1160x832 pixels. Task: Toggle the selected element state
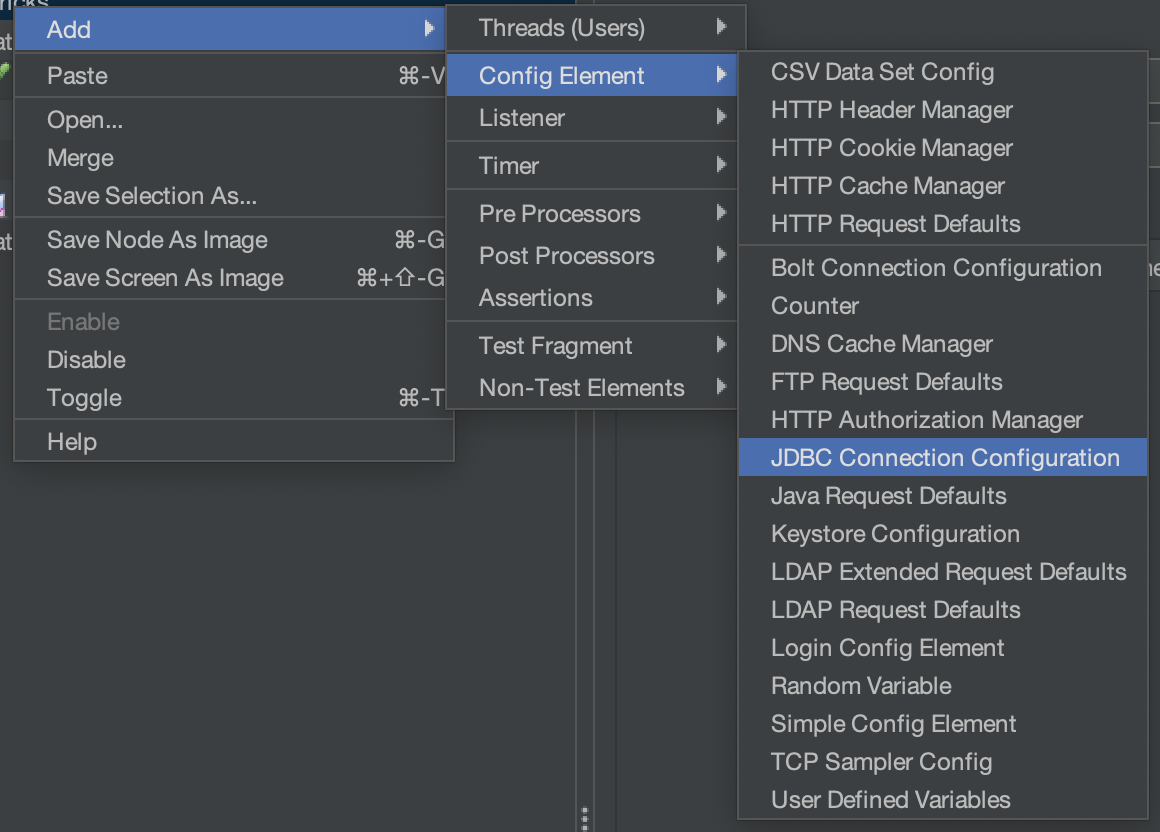coord(234,398)
